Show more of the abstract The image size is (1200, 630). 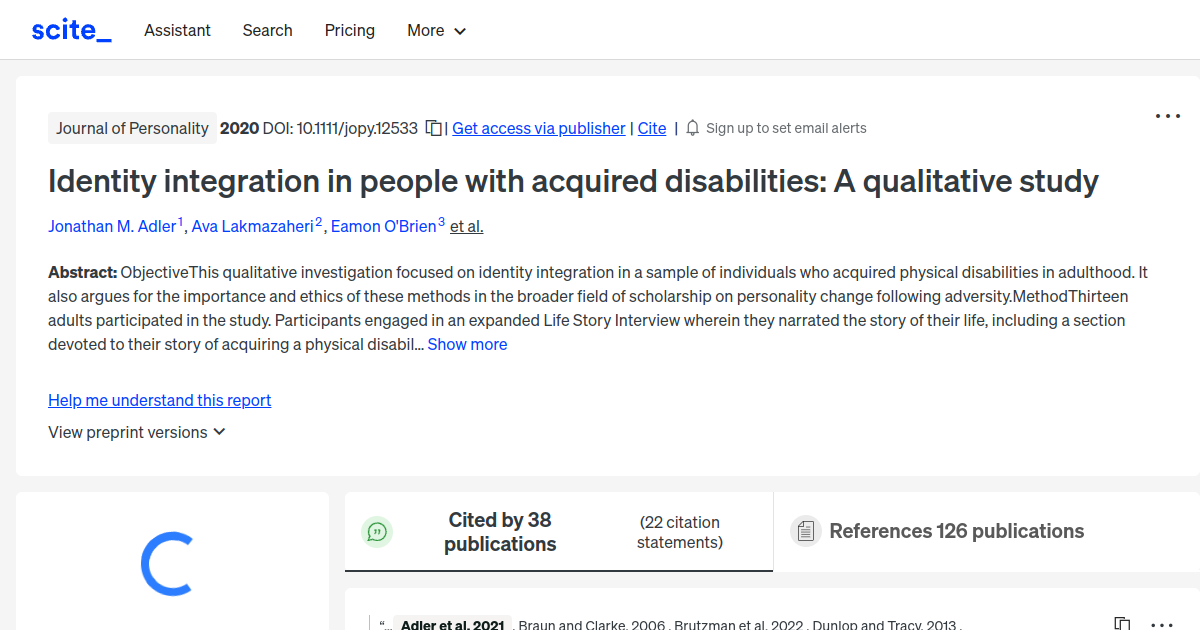click(467, 344)
